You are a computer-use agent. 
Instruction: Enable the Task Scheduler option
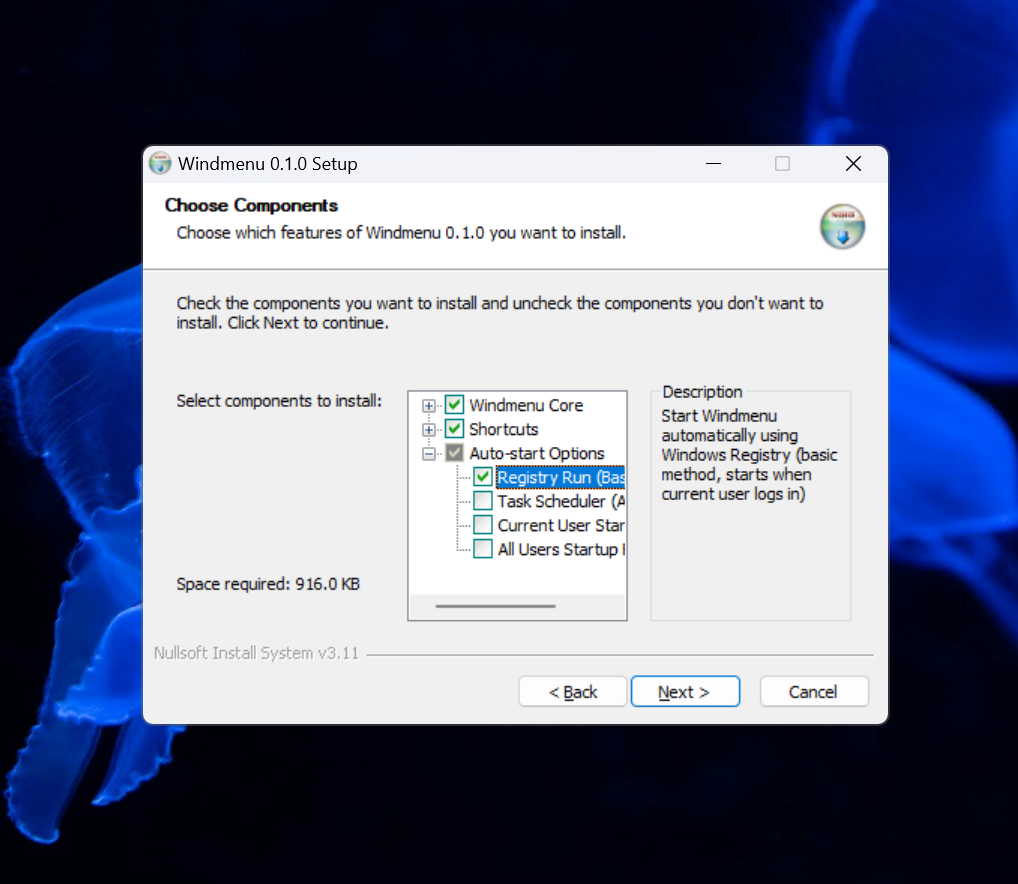click(x=481, y=501)
